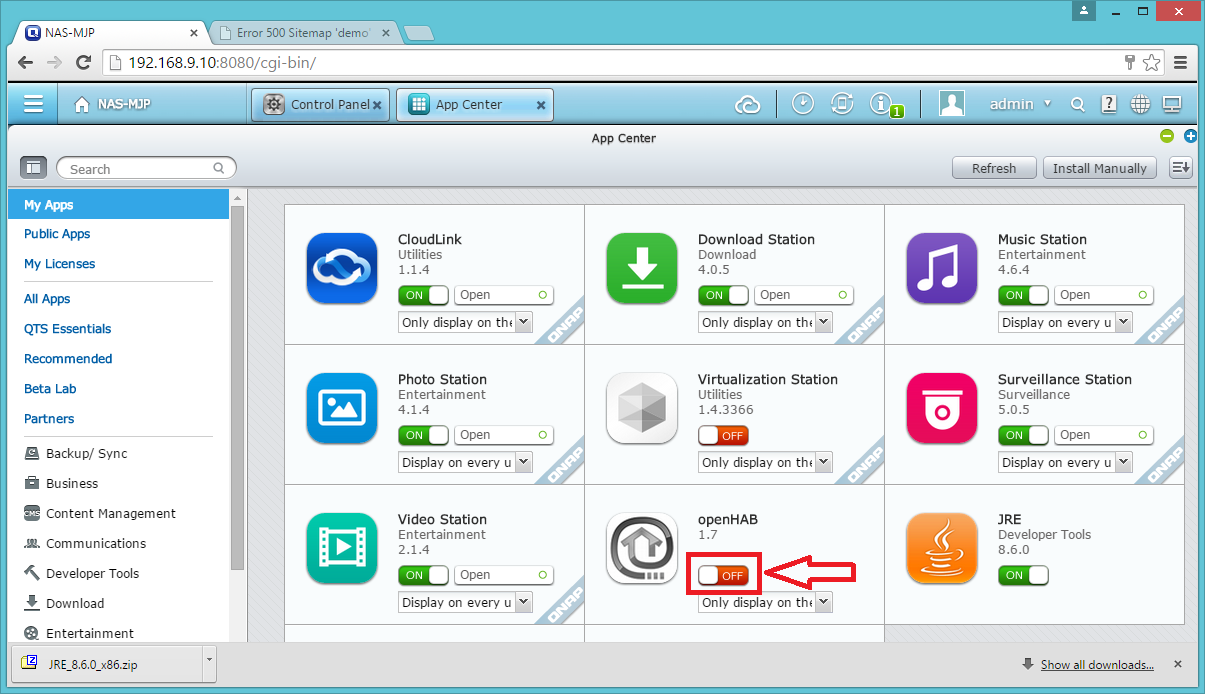Select Developer Tools category in sidebar

92,573
